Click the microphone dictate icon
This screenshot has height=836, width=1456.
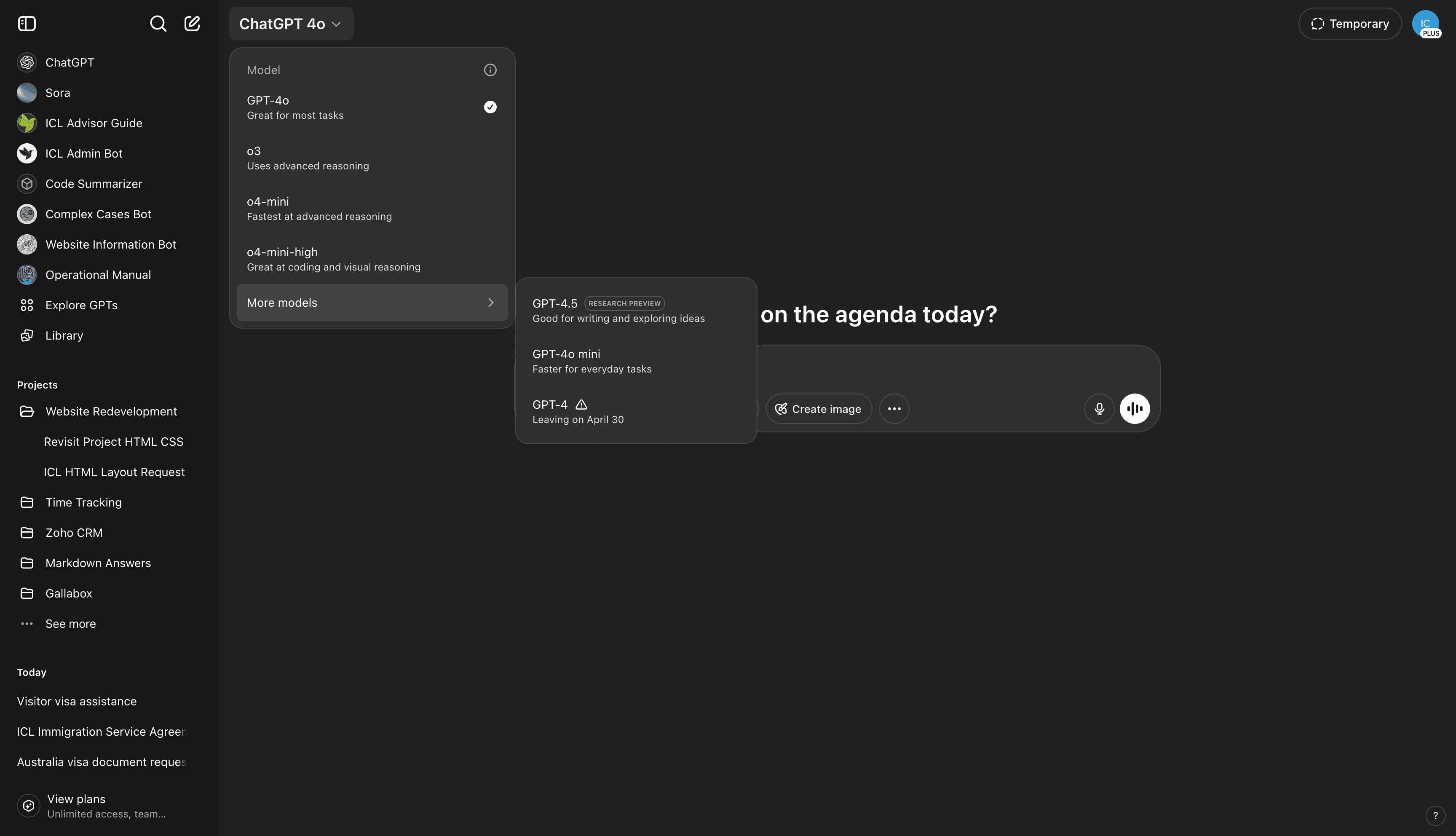[x=1099, y=409]
